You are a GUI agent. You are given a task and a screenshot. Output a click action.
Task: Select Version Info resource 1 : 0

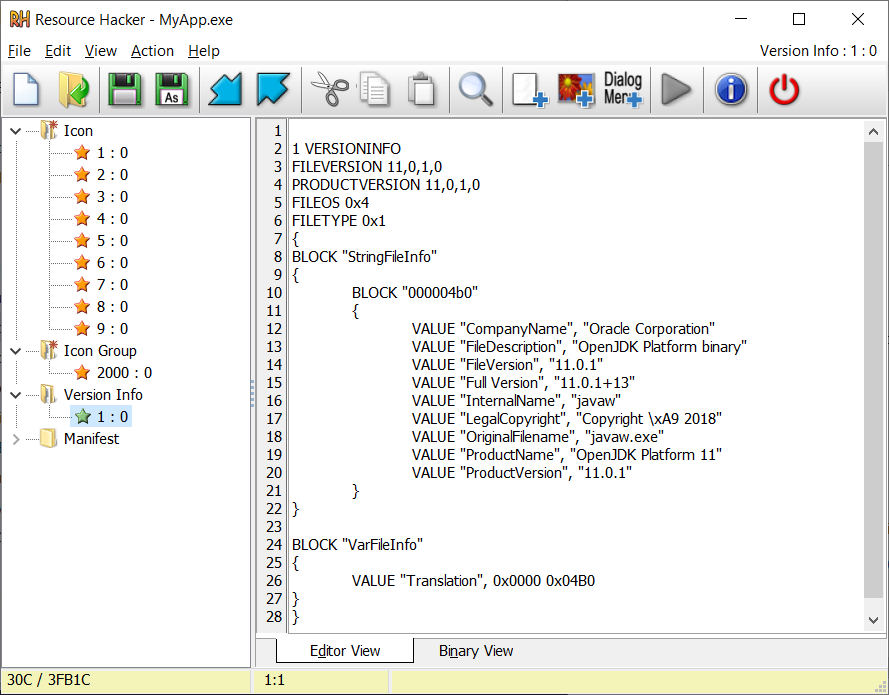pos(101,417)
